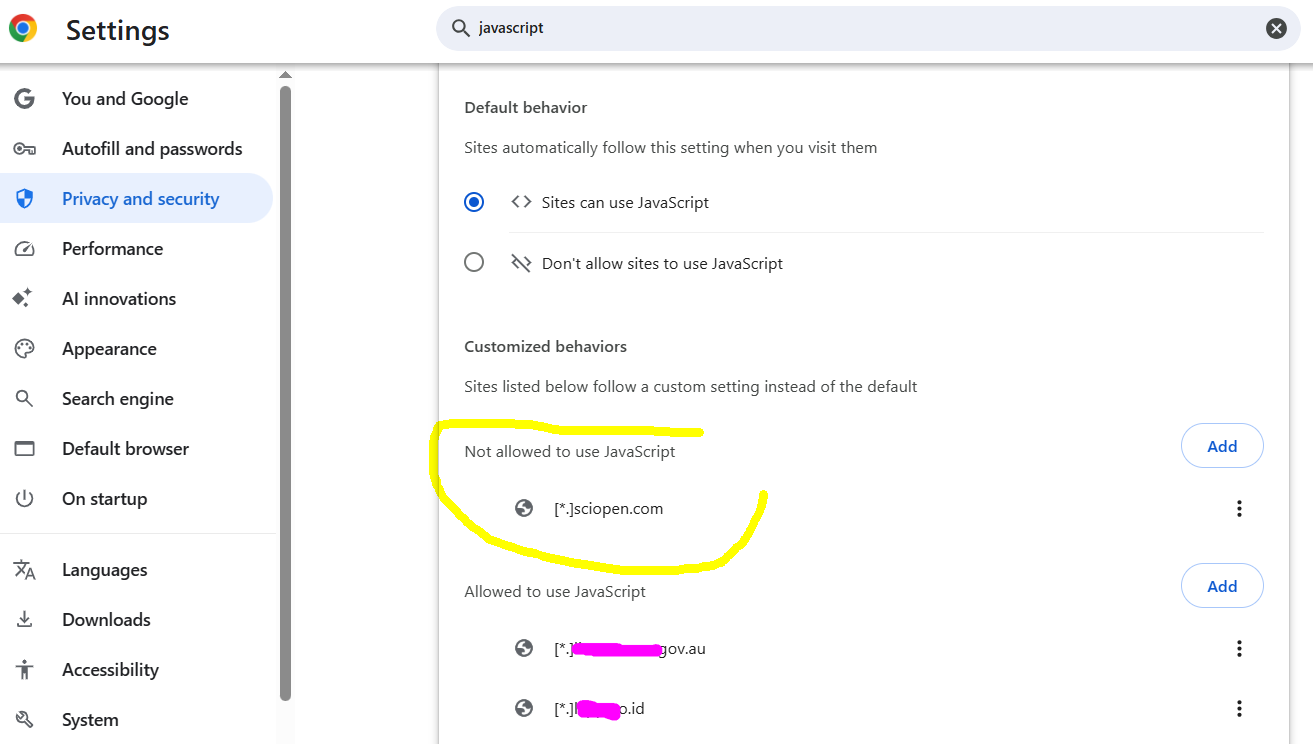Open You and Google settings section
The image size is (1313, 744).
(125, 99)
